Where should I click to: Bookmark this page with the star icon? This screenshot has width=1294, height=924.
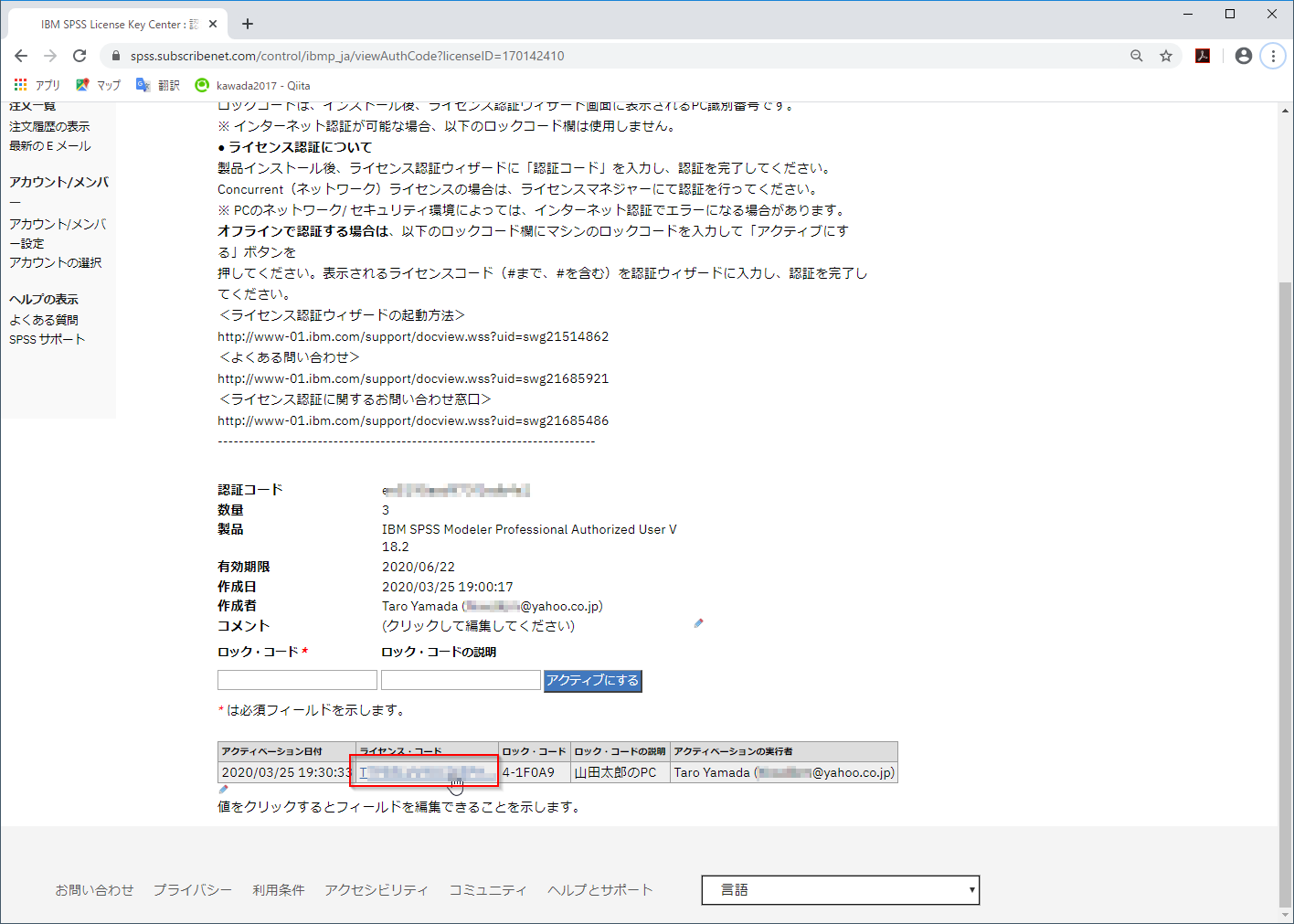pyautogui.click(x=1166, y=56)
